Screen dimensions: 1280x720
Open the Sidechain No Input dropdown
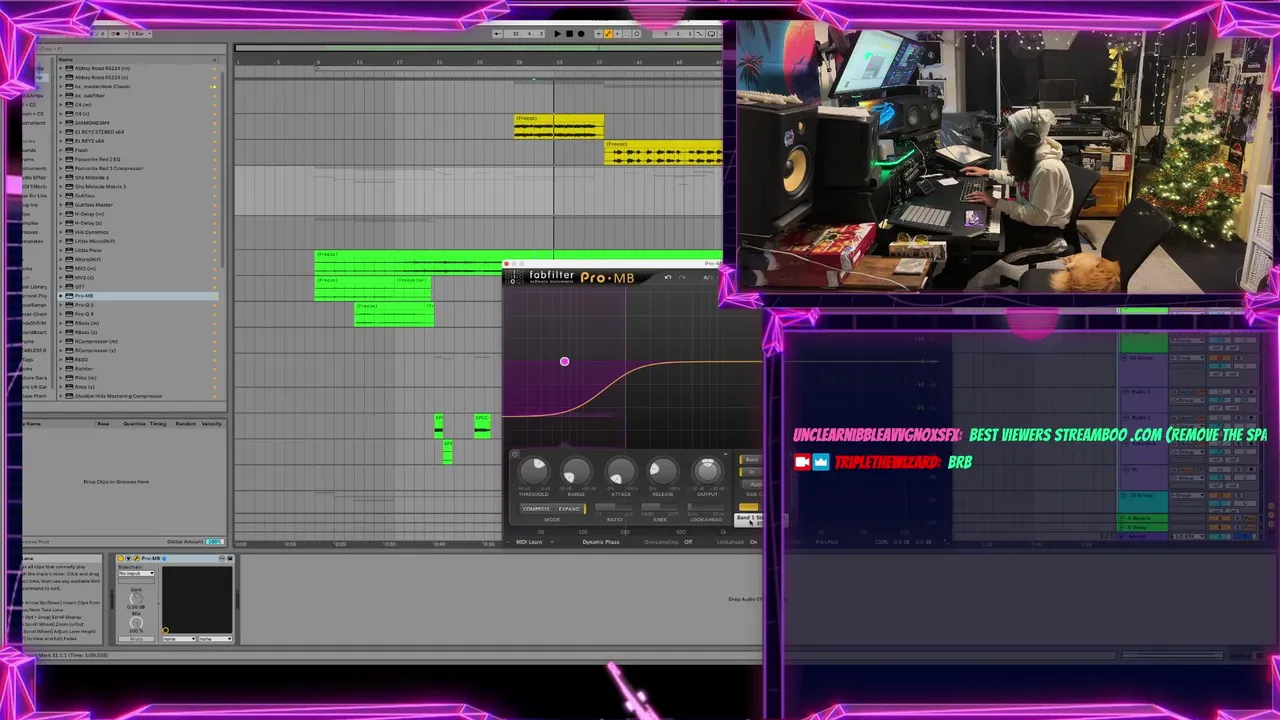(136, 574)
